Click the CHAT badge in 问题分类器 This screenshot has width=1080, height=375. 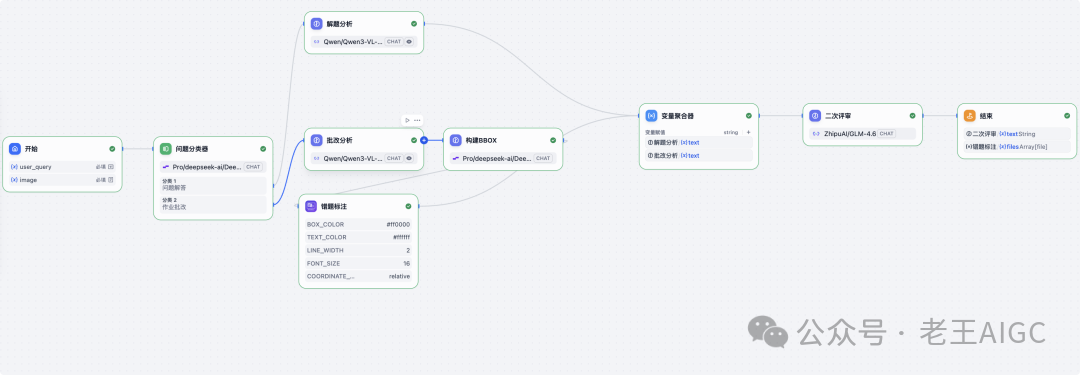[x=253, y=167]
